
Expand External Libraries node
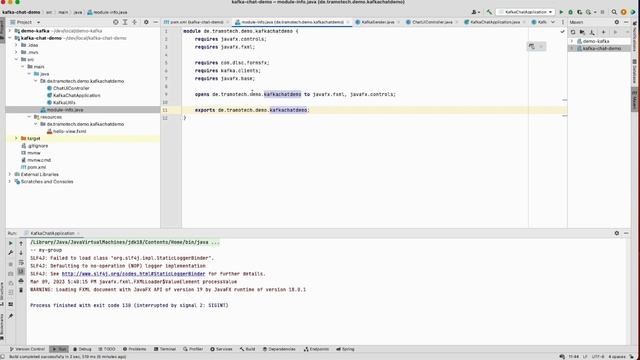[10, 174]
